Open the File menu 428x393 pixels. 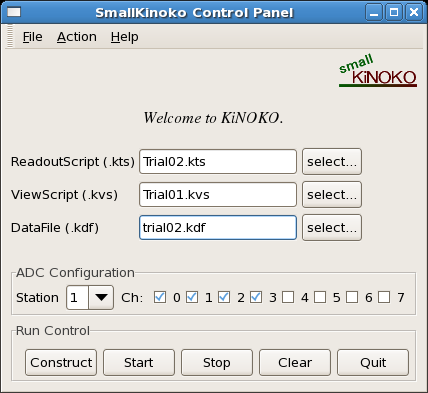click(x=32, y=37)
